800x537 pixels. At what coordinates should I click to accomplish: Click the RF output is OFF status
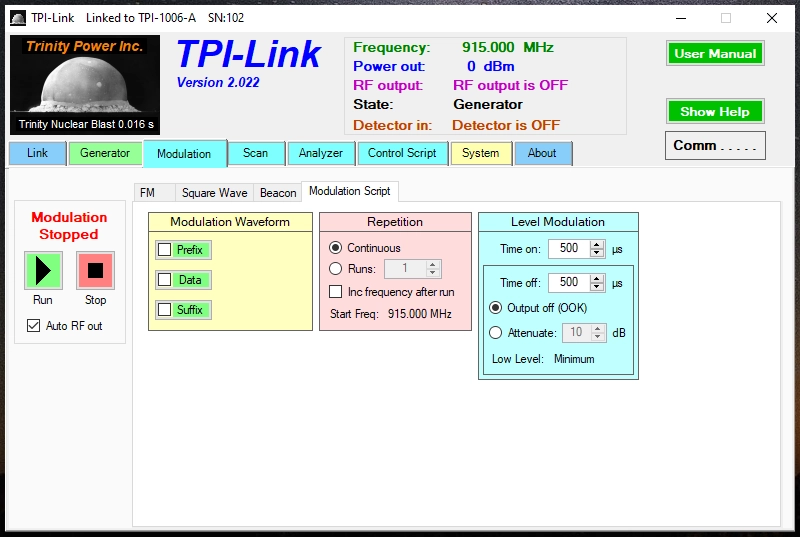click(x=510, y=85)
